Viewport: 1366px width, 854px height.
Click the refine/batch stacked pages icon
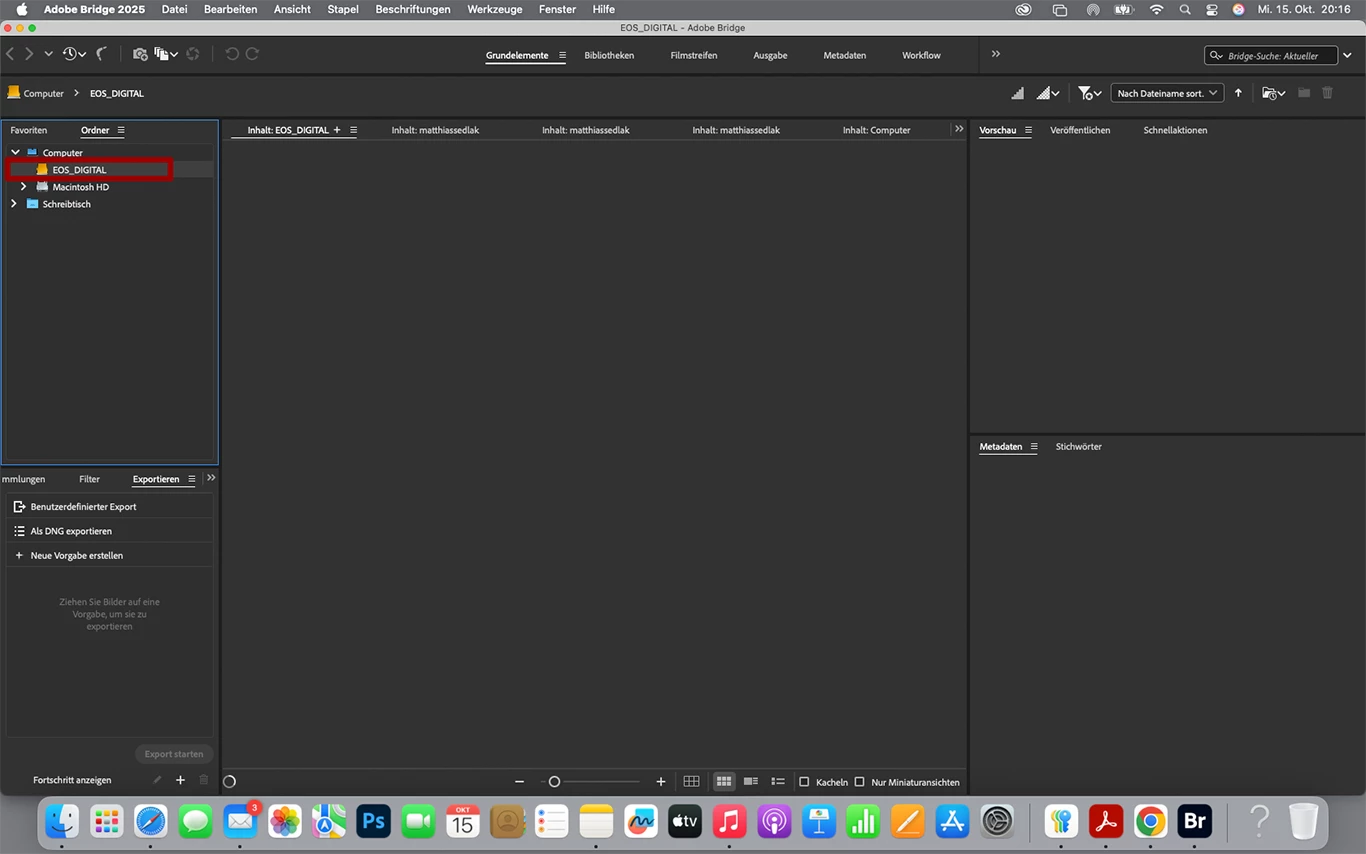(166, 54)
